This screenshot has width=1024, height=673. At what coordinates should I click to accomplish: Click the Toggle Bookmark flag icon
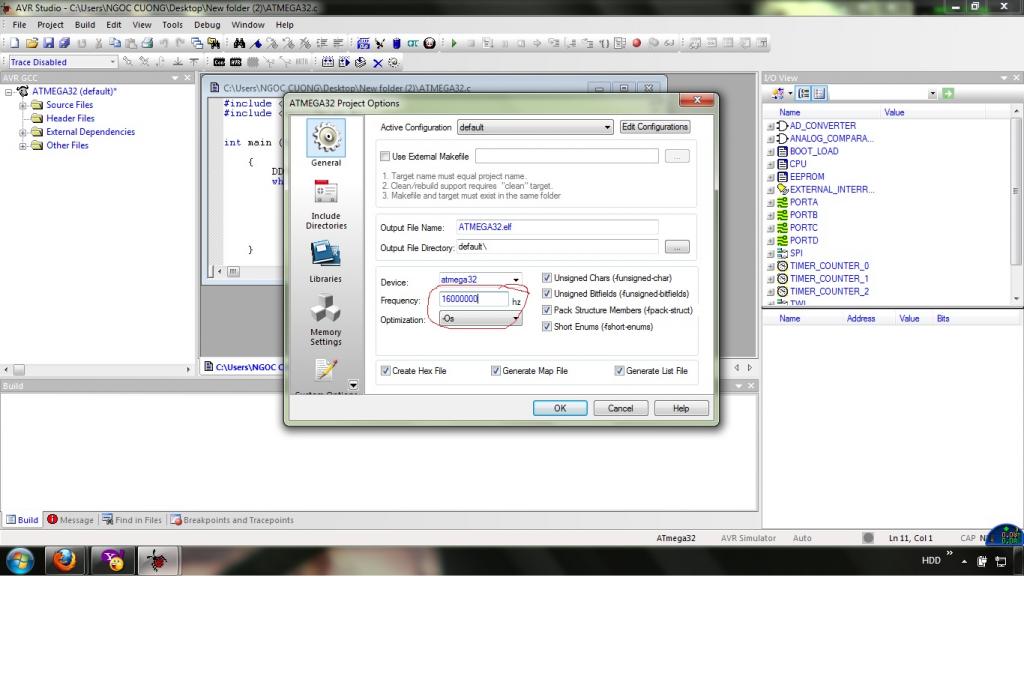256,43
